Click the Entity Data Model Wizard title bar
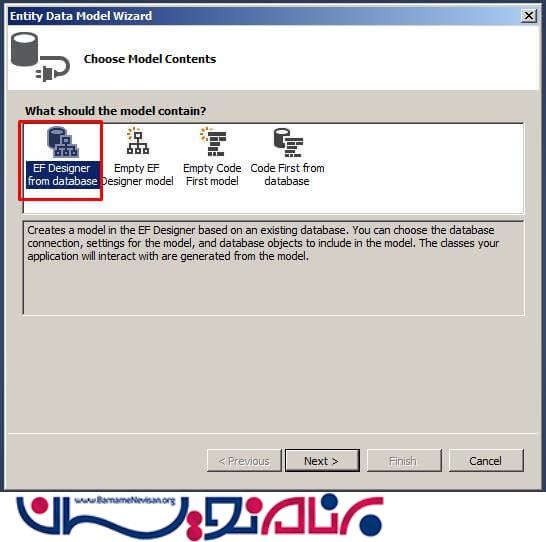 (x=265, y=16)
